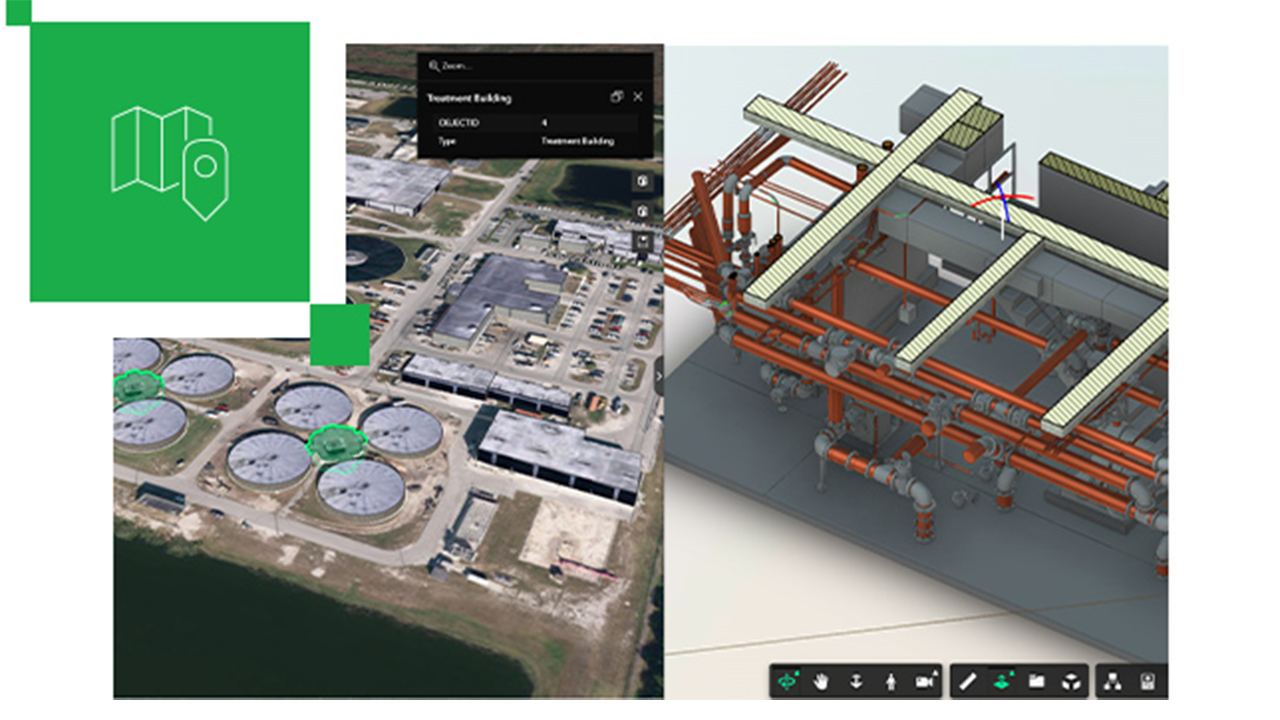Toggle the top building layer icon

643,181
